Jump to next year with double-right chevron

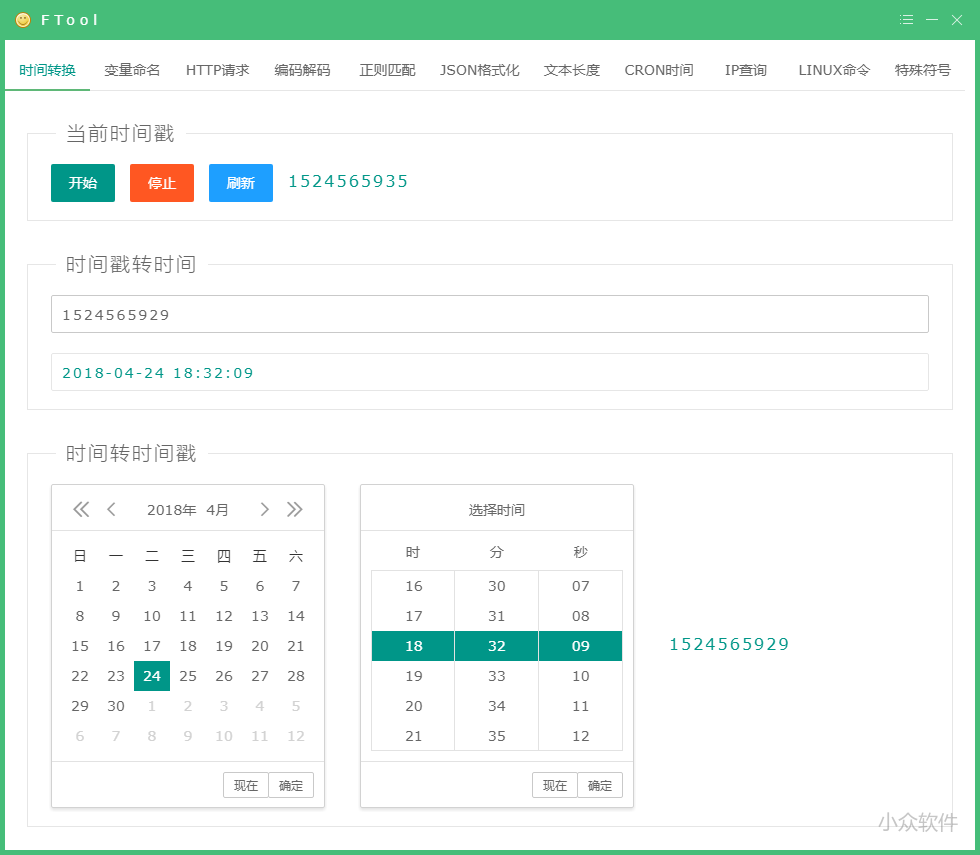click(x=295, y=509)
